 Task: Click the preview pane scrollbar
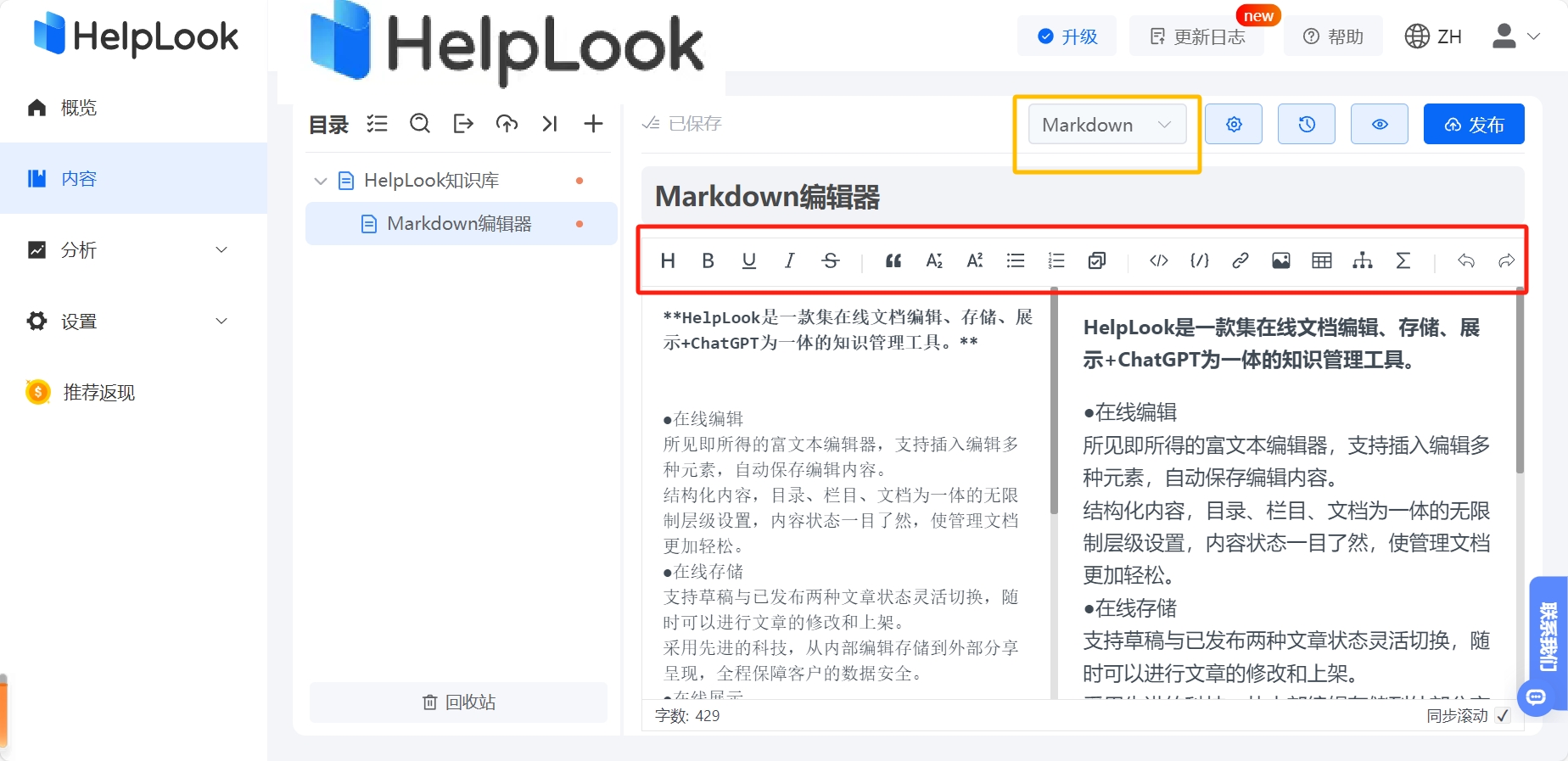click(1520, 380)
